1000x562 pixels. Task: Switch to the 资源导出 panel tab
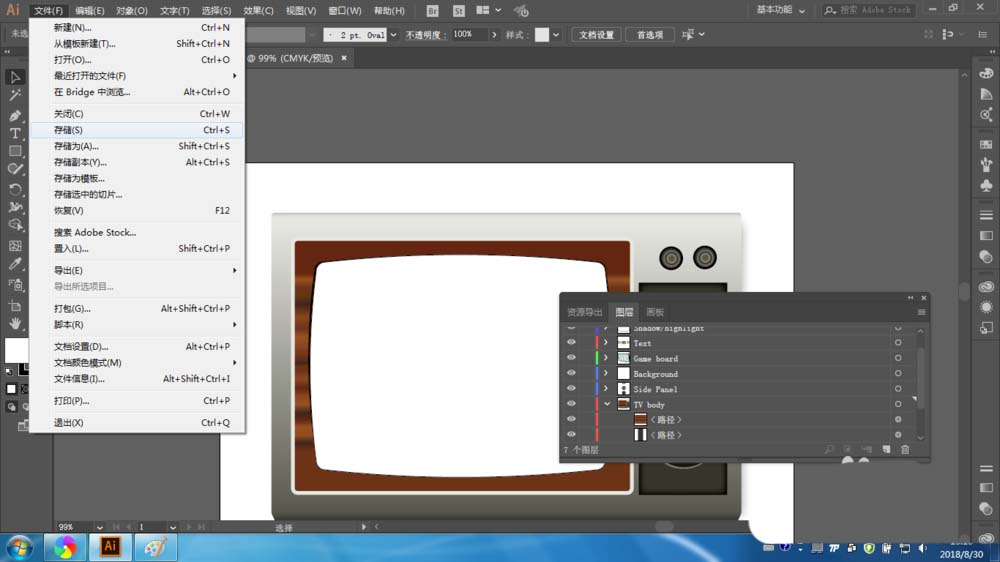coord(584,312)
